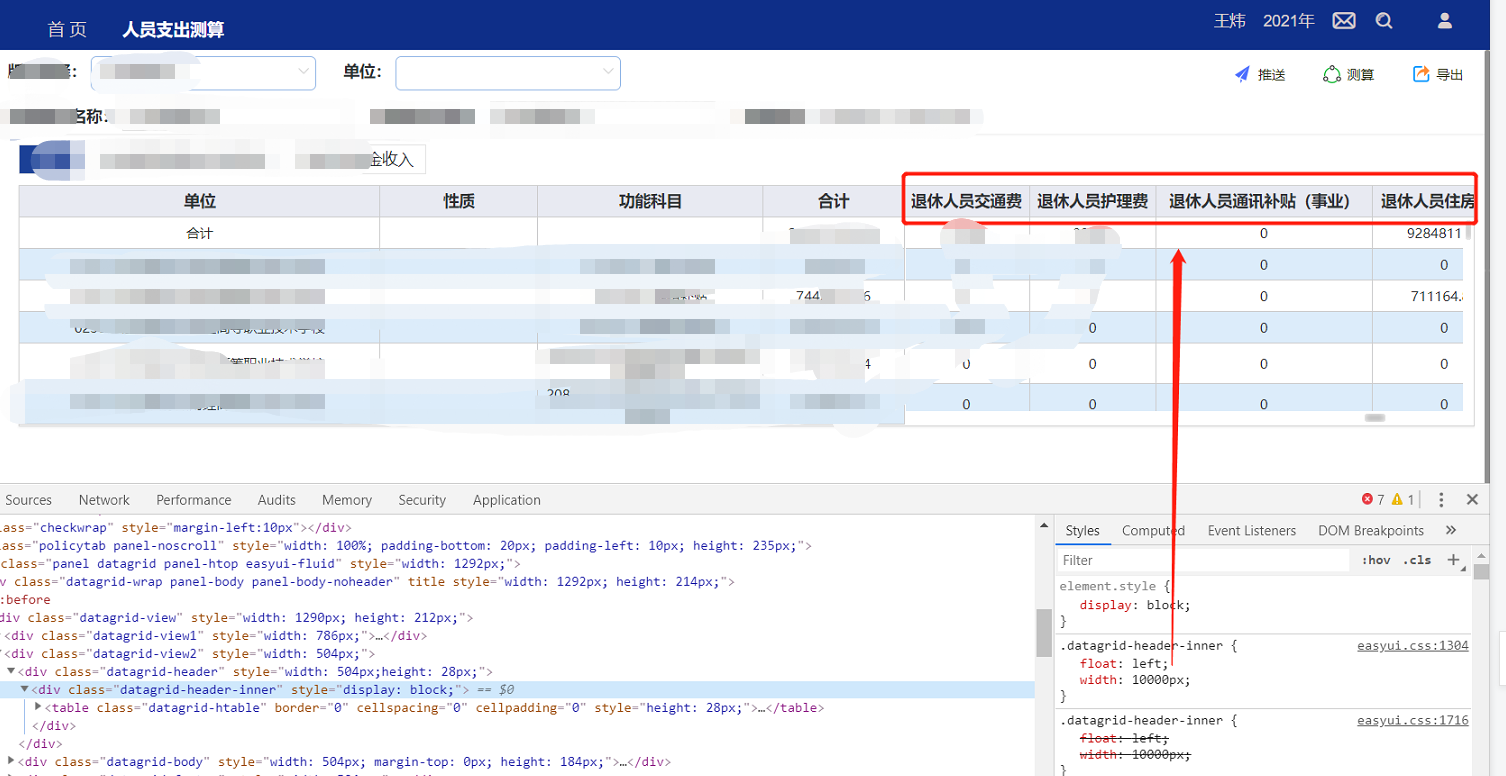Click user name 王炜 in header
Screen dimensions: 1506x776
pyautogui.click(x=1230, y=21)
